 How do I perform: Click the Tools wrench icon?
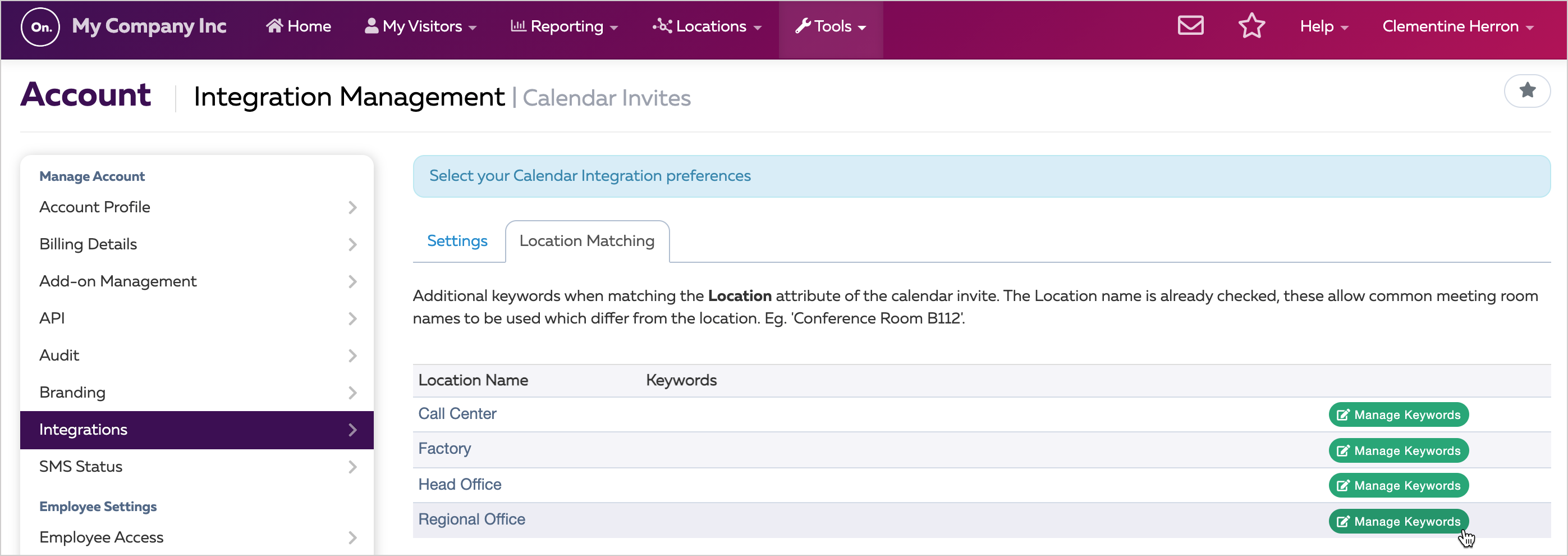tap(801, 26)
